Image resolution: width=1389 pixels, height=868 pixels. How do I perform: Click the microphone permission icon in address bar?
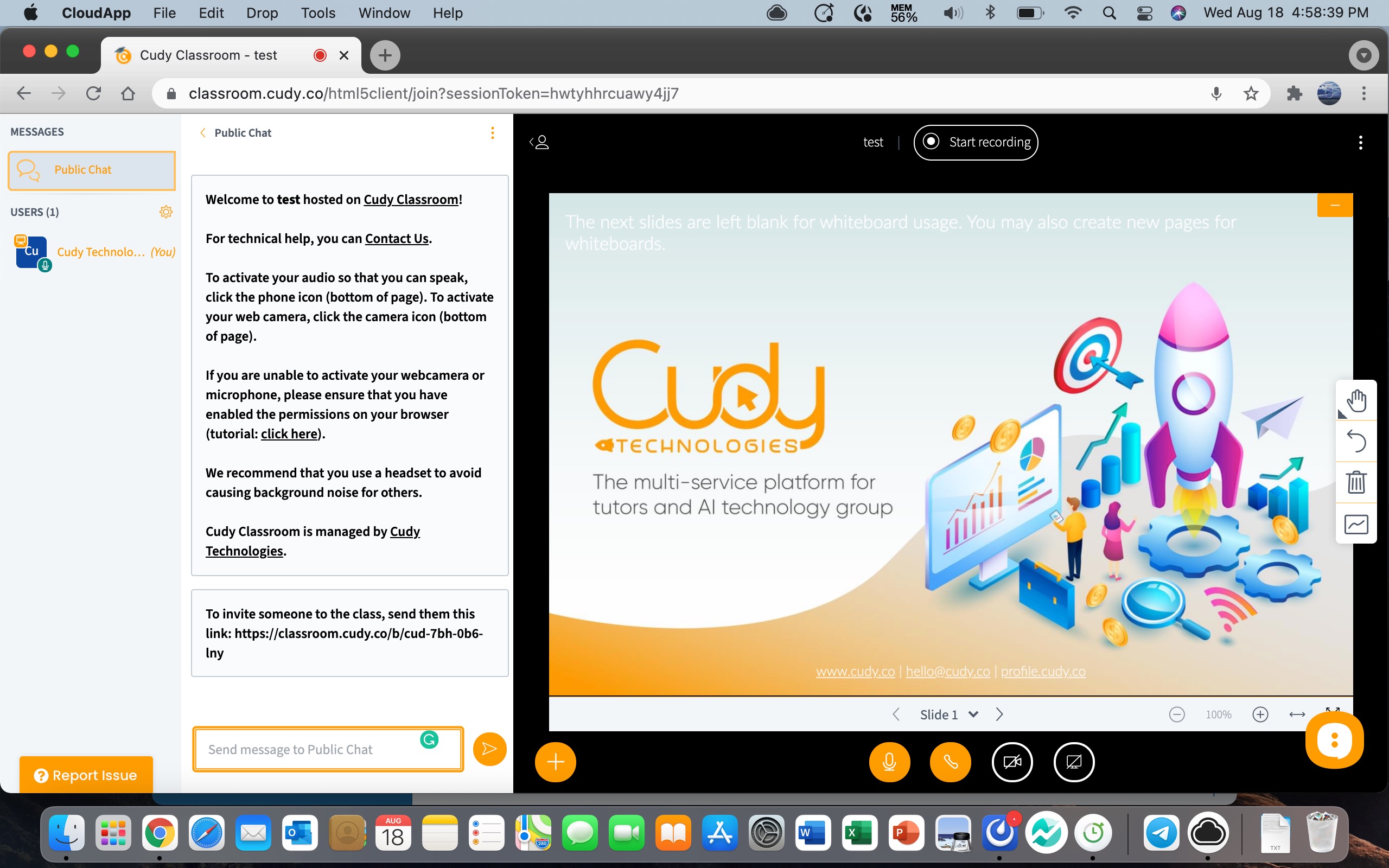(1216, 93)
